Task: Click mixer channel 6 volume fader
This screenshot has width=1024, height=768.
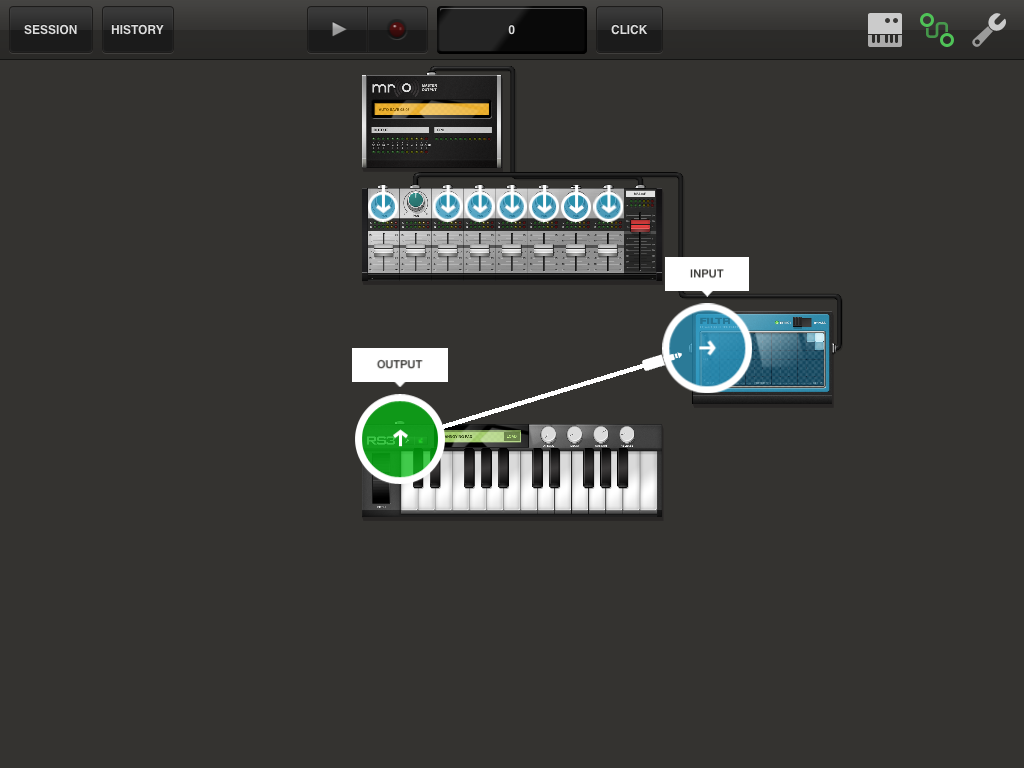Action: [x=543, y=251]
